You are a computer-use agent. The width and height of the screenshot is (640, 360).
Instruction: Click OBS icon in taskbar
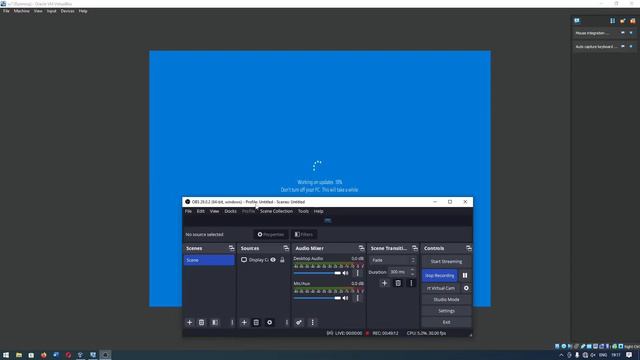(105, 355)
